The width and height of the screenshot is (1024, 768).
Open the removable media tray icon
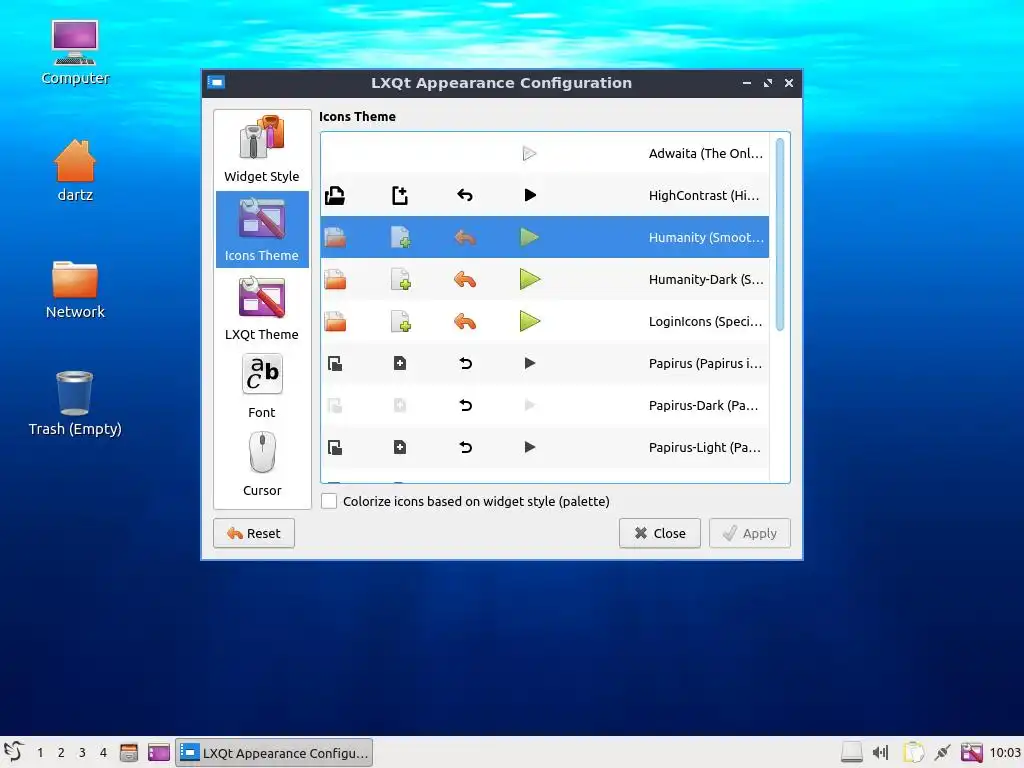point(852,752)
